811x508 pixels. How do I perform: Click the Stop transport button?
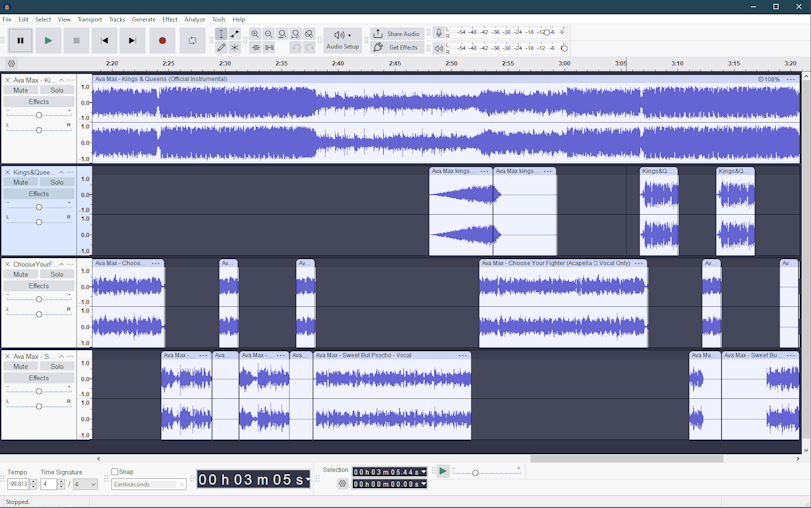pos(76,40)
